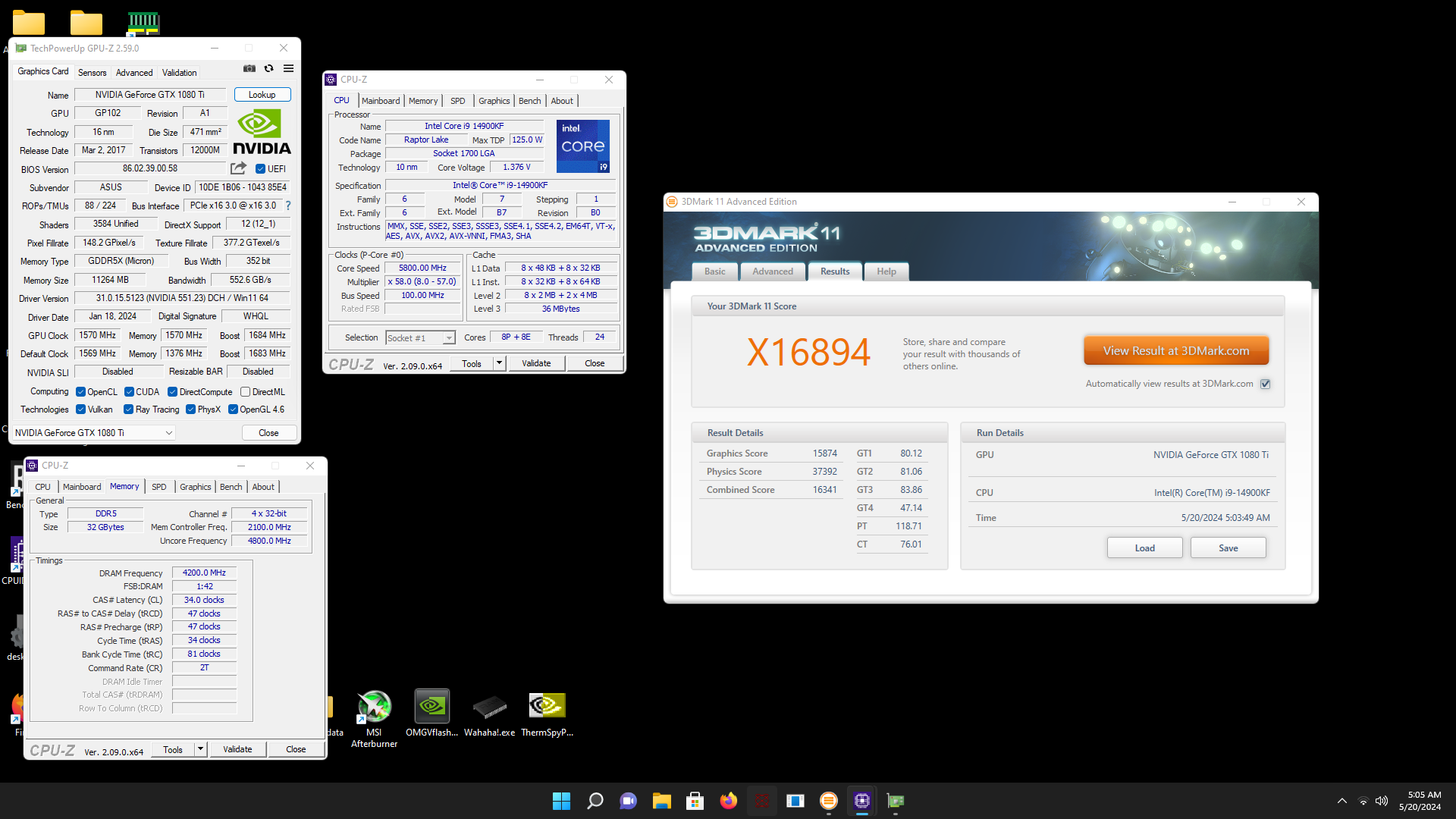
Task: Open File Explorer from taskbar
Action: click(662, 801)
